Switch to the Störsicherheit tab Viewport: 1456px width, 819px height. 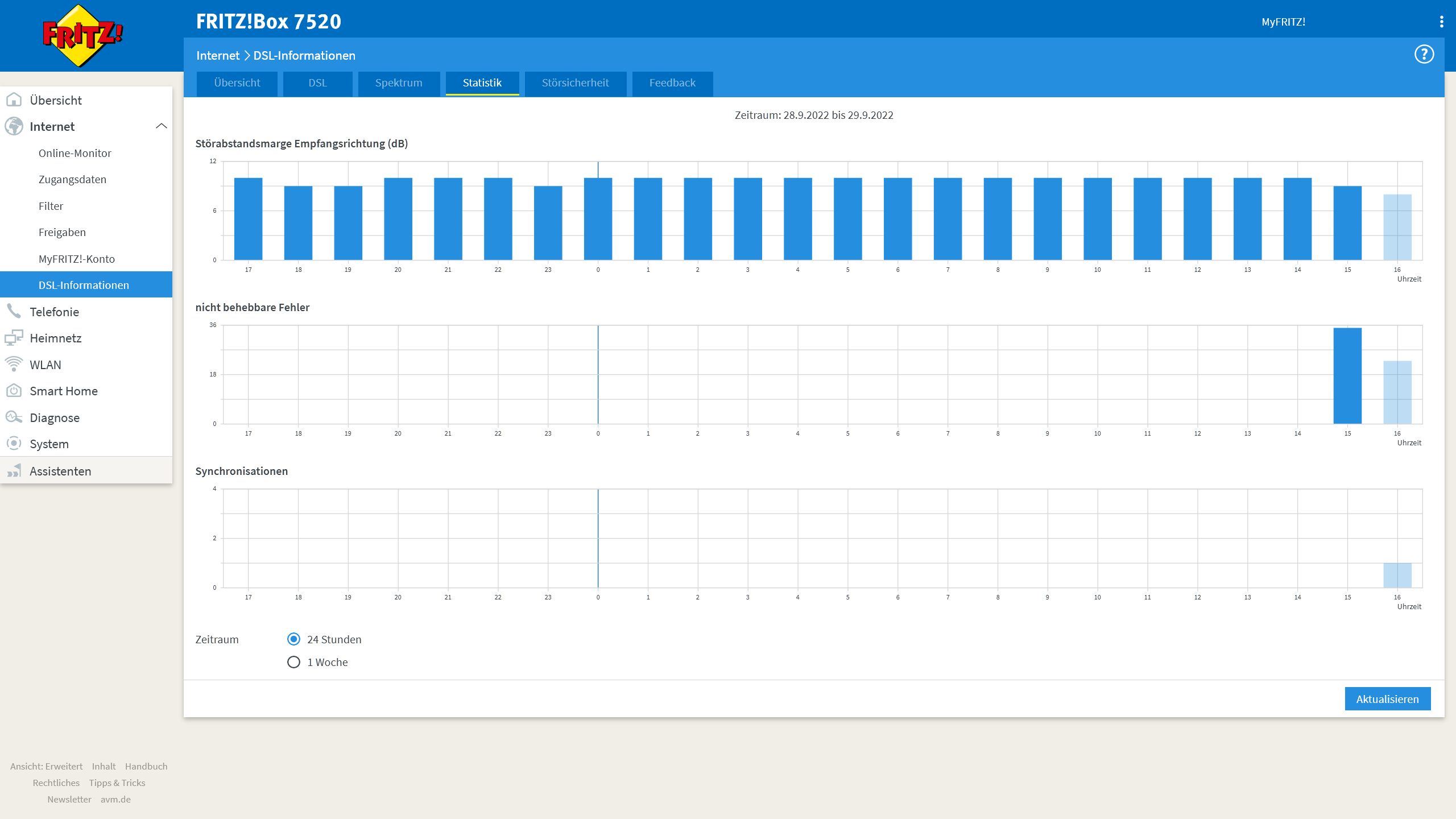575,83
